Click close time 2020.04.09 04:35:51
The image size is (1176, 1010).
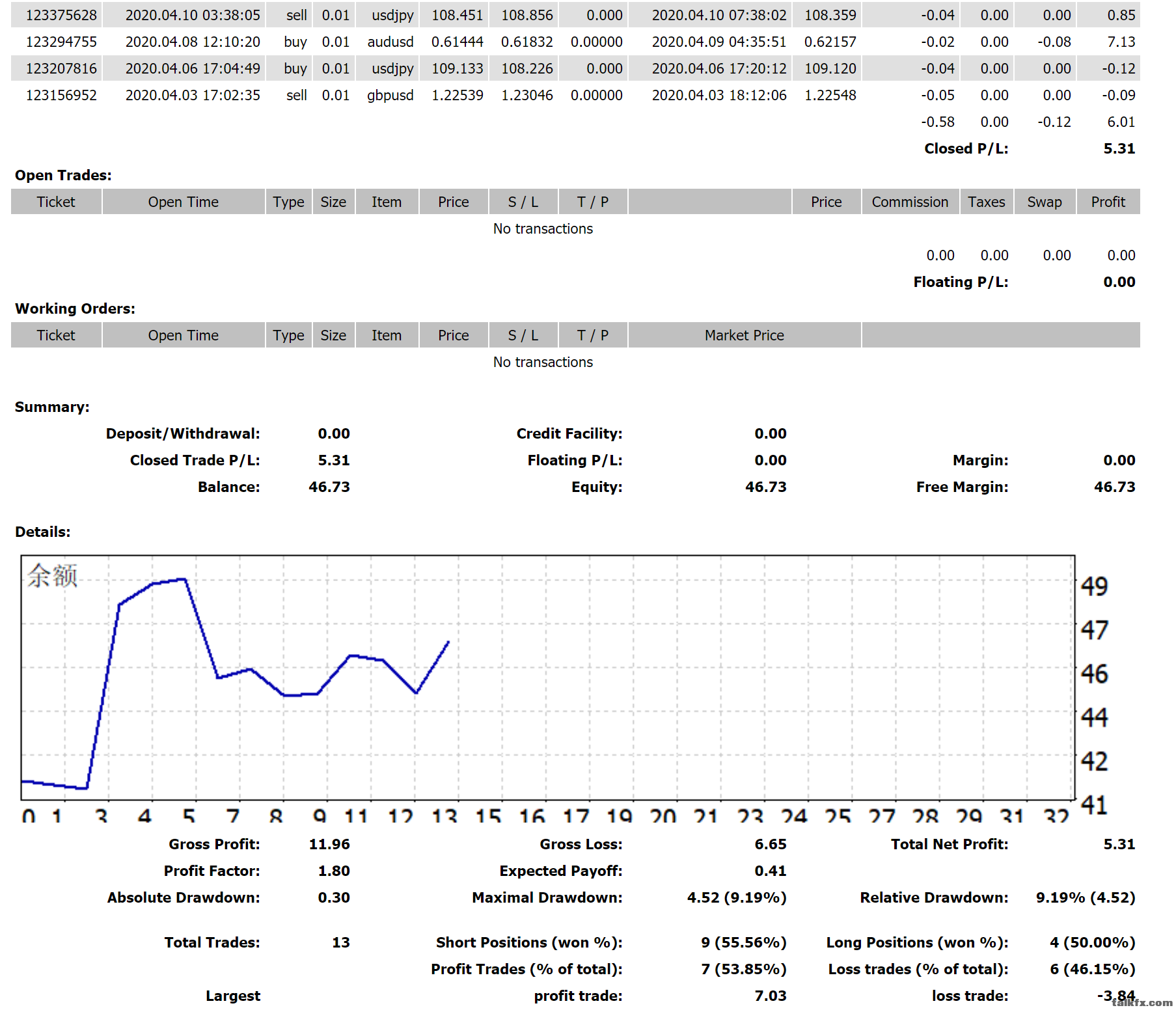tap(719, 42)
